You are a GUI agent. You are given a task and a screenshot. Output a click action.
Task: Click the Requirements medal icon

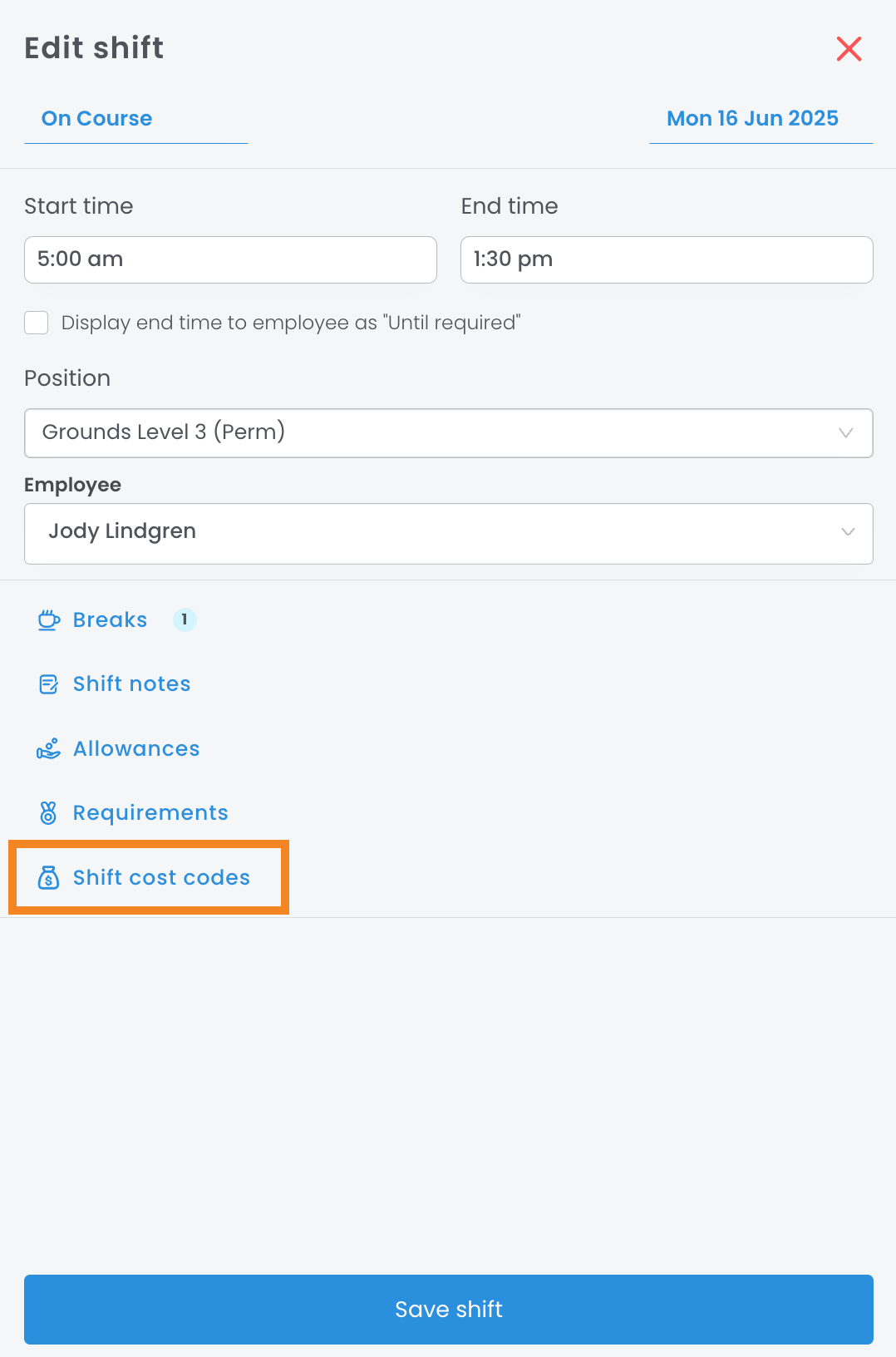(49, 813)
